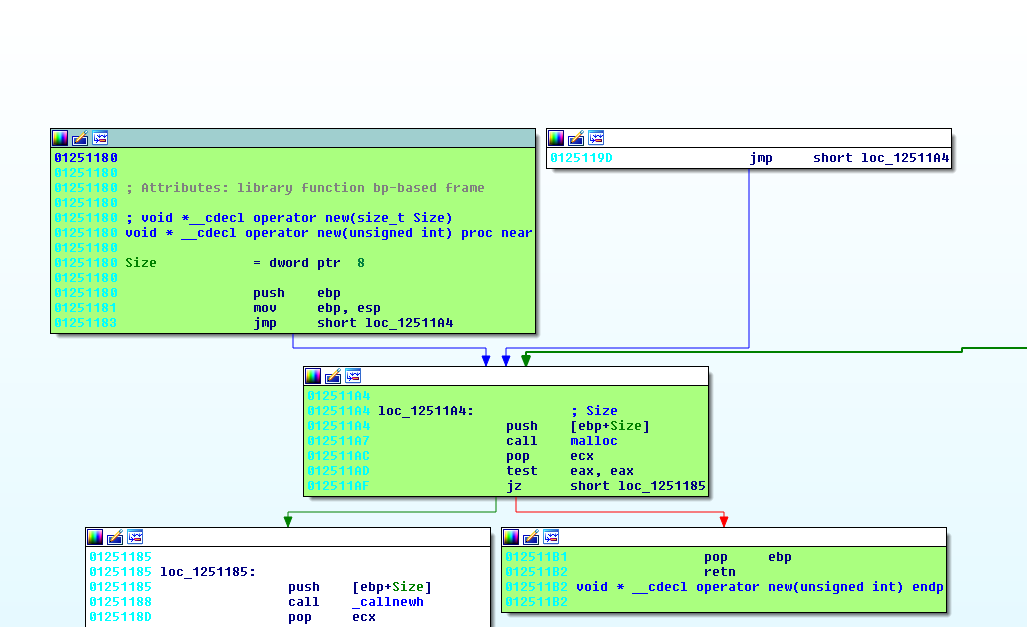Click the graph icon on the loc_12511A4 block
This screenshot has height=627, width=1027.
[x=353, y=376]
